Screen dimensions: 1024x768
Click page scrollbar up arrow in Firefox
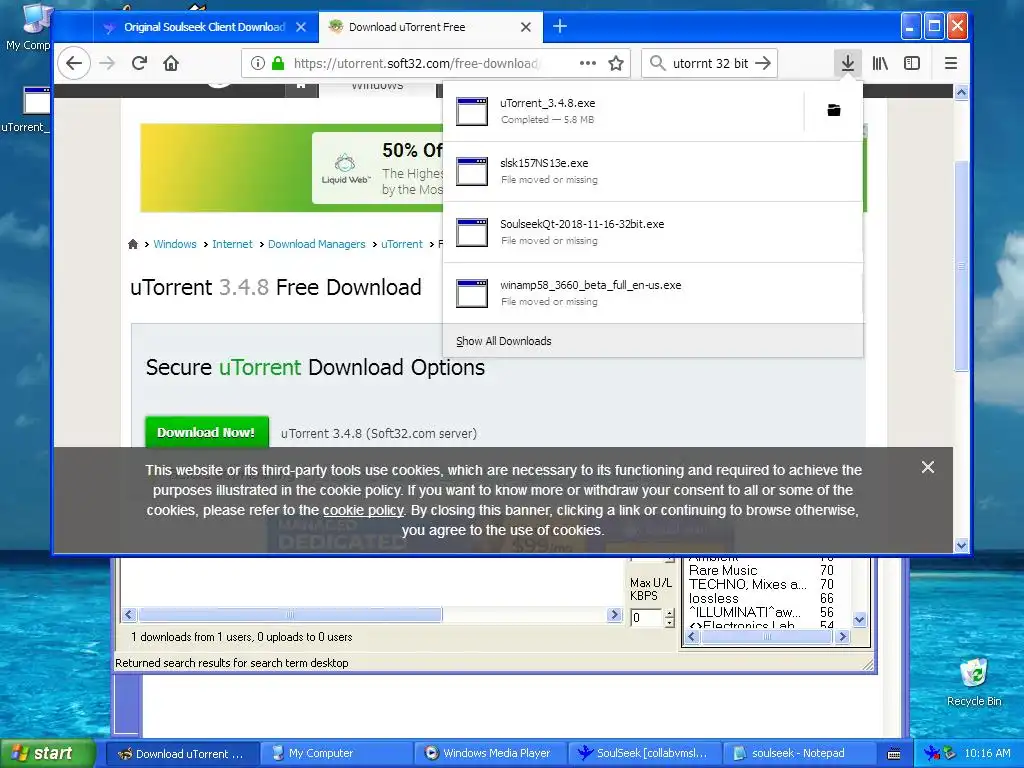(x=961, y=92)
